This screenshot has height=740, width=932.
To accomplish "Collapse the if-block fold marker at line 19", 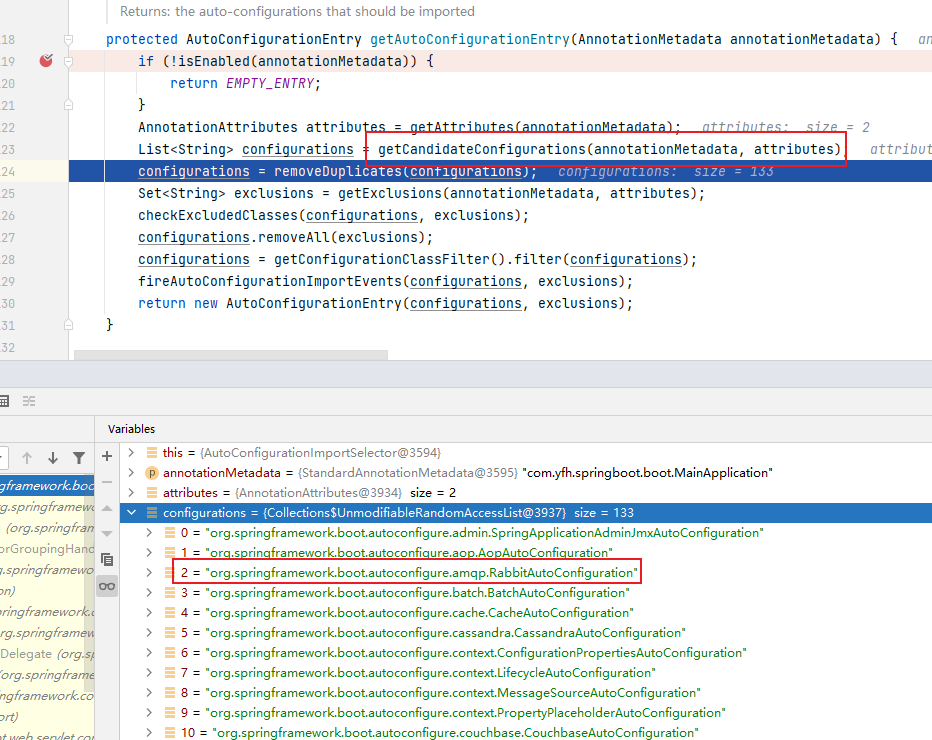I will tap(68, 61).
